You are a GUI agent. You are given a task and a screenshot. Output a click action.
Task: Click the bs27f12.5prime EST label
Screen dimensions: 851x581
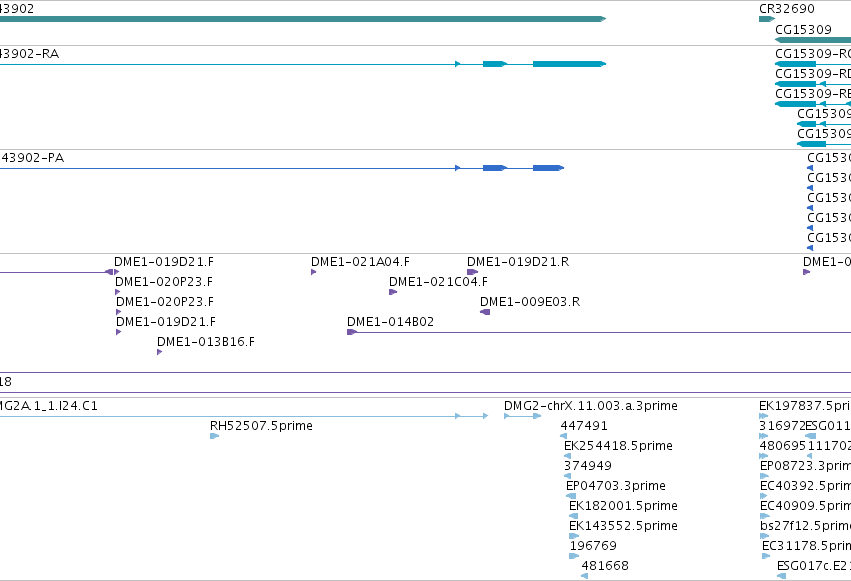pyautogui.click(x=805, y=526)
